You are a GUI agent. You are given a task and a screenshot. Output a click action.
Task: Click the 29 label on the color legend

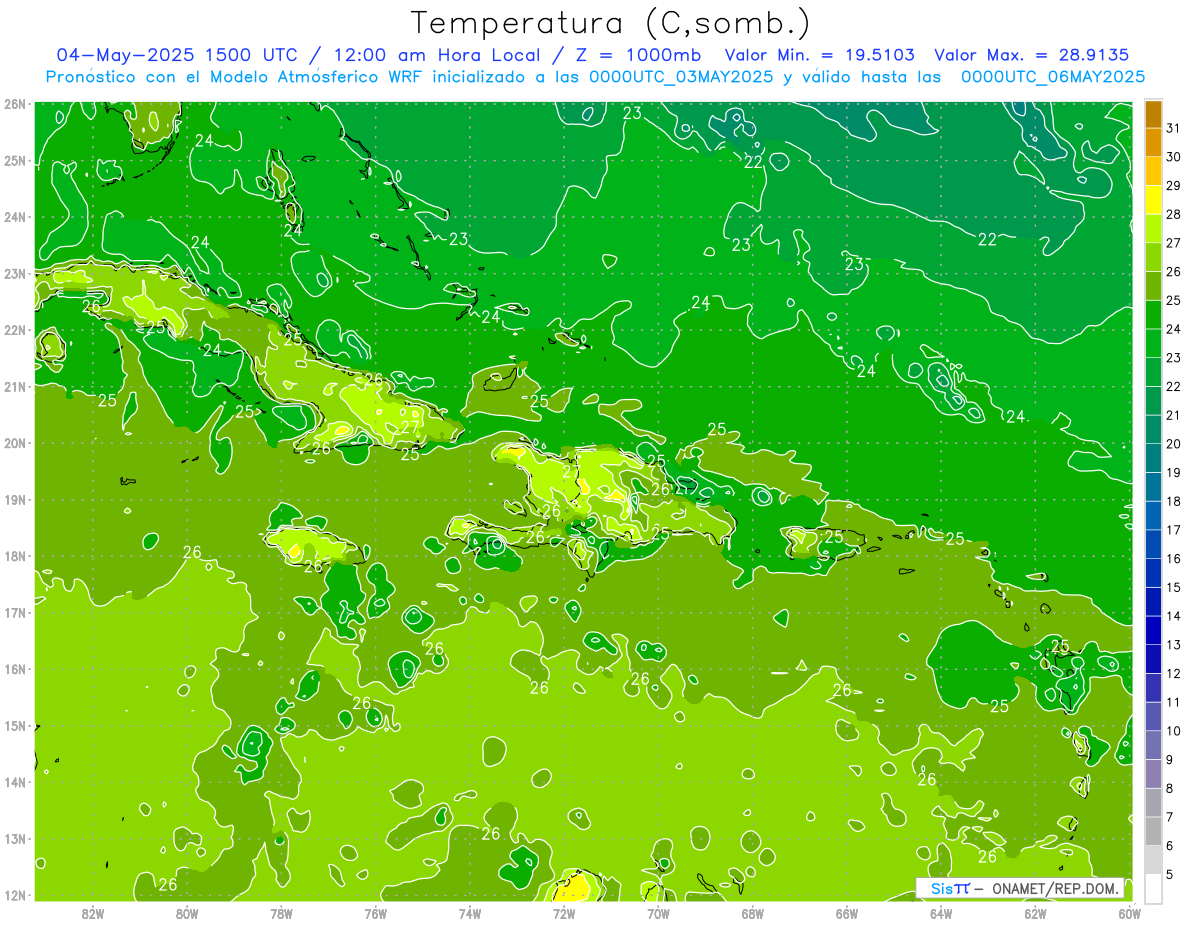click(1173, 185)
